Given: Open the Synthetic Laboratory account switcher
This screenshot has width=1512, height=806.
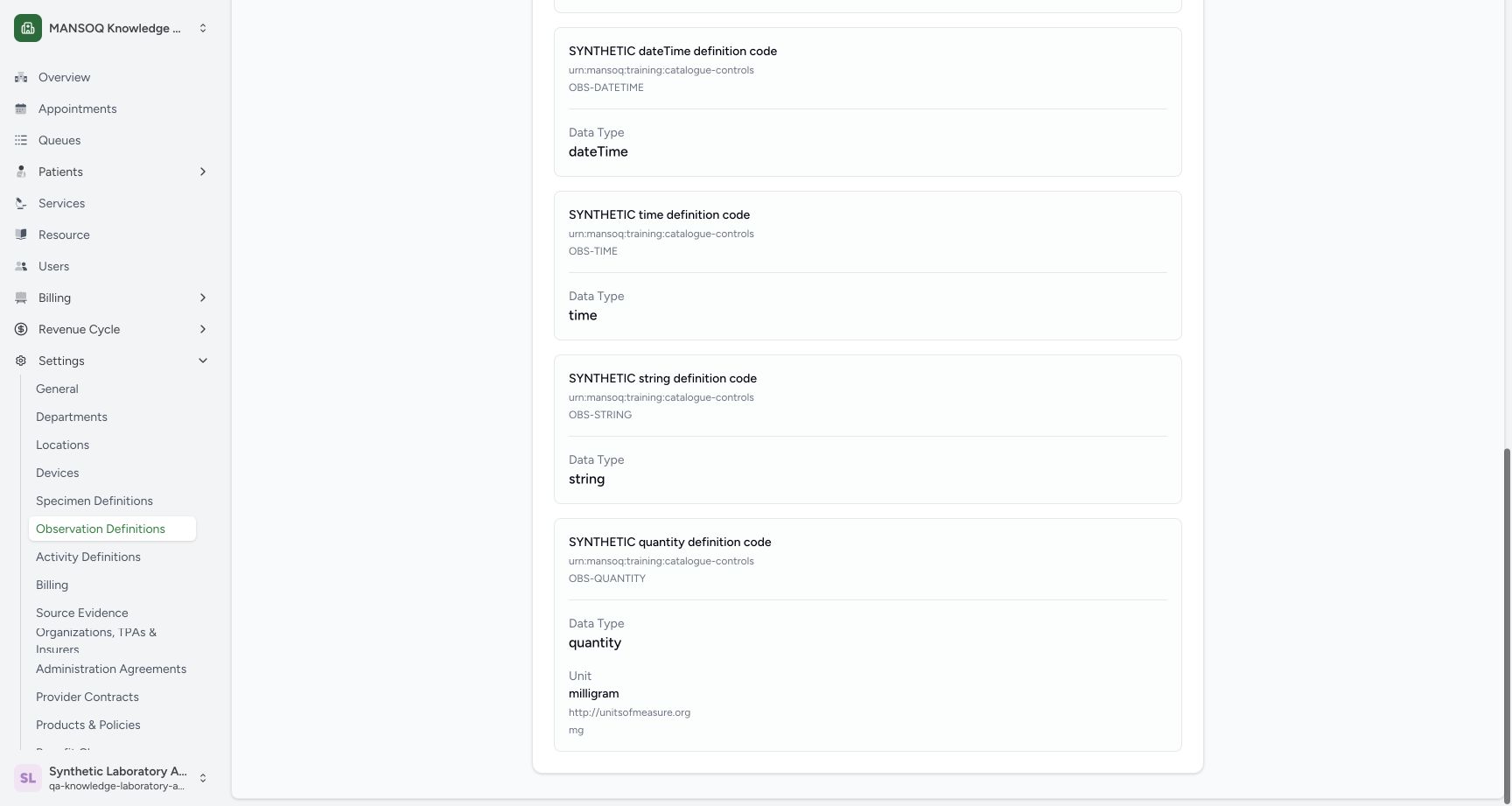Looking at the screenshot, I should click(x=112, y=778).
